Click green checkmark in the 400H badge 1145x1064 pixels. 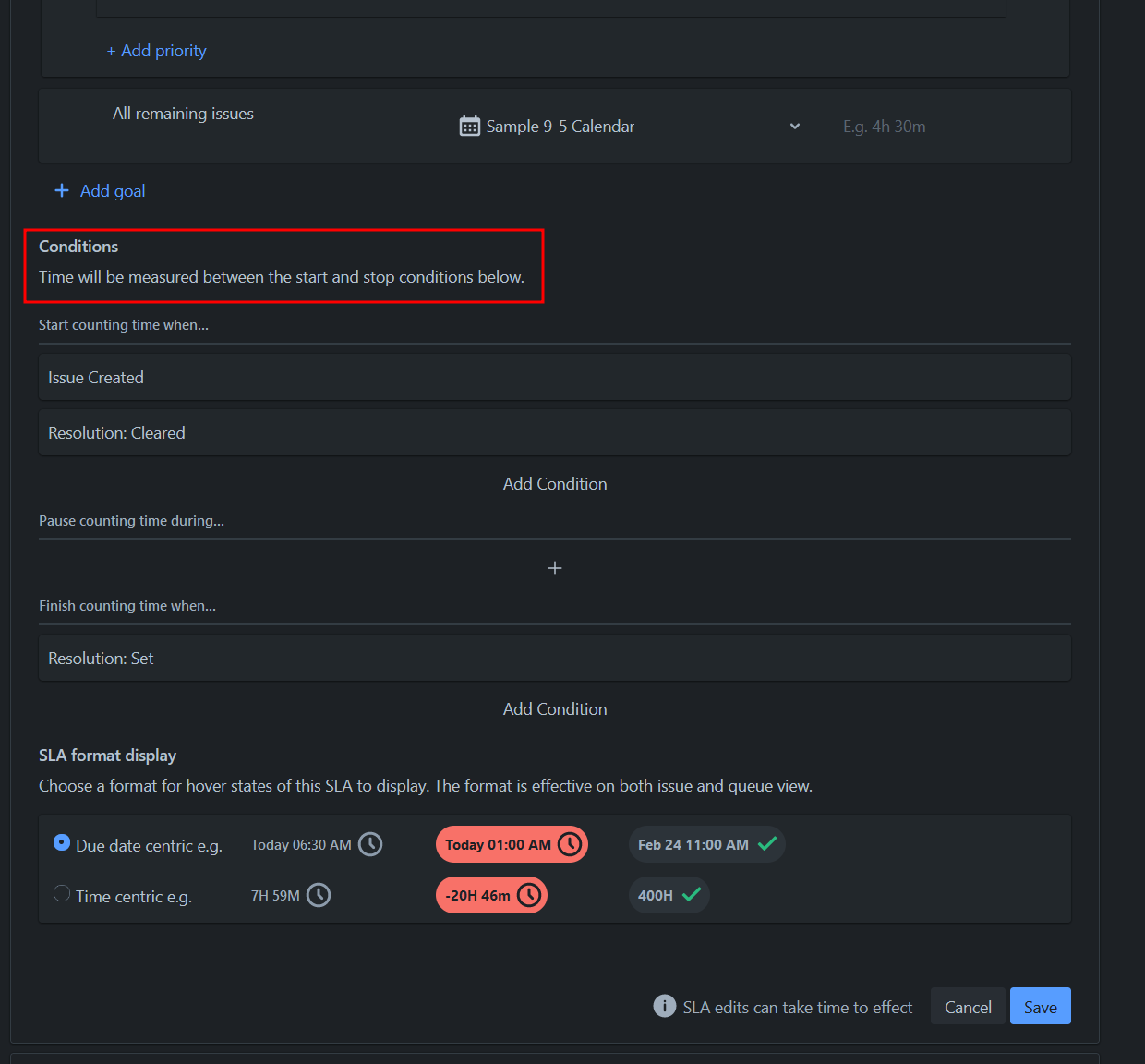[x=692, y=895]
